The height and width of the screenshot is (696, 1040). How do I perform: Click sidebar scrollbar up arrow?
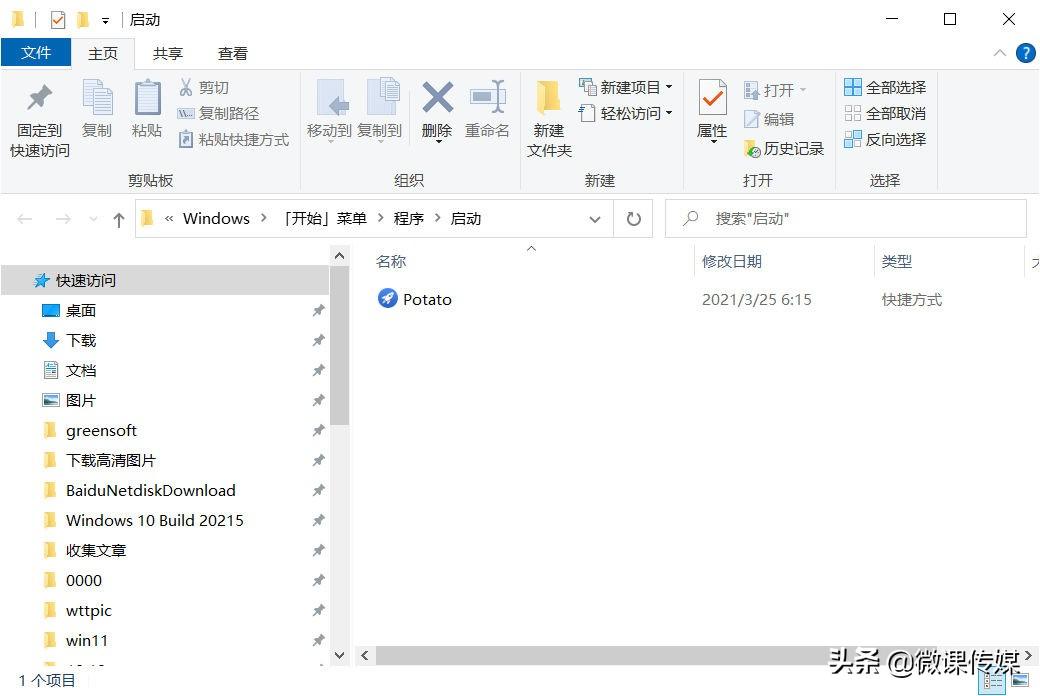point(340,255)
